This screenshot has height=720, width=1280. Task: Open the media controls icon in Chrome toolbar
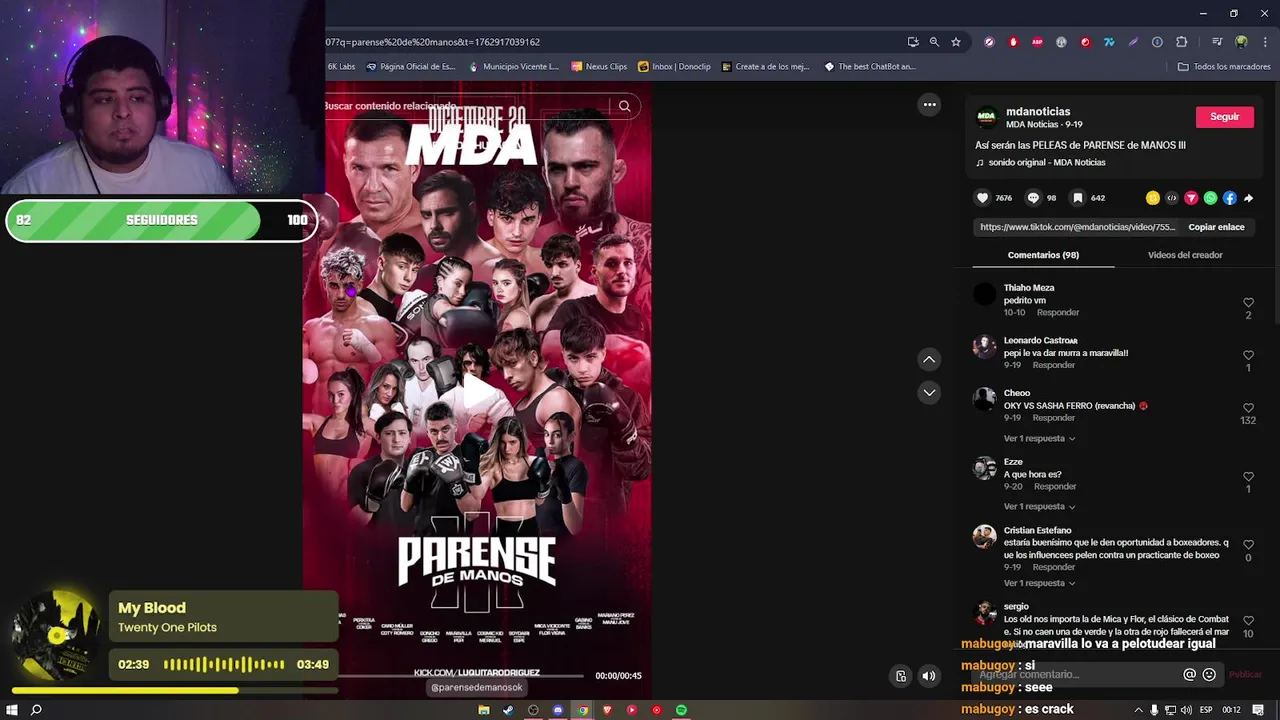1217,42
